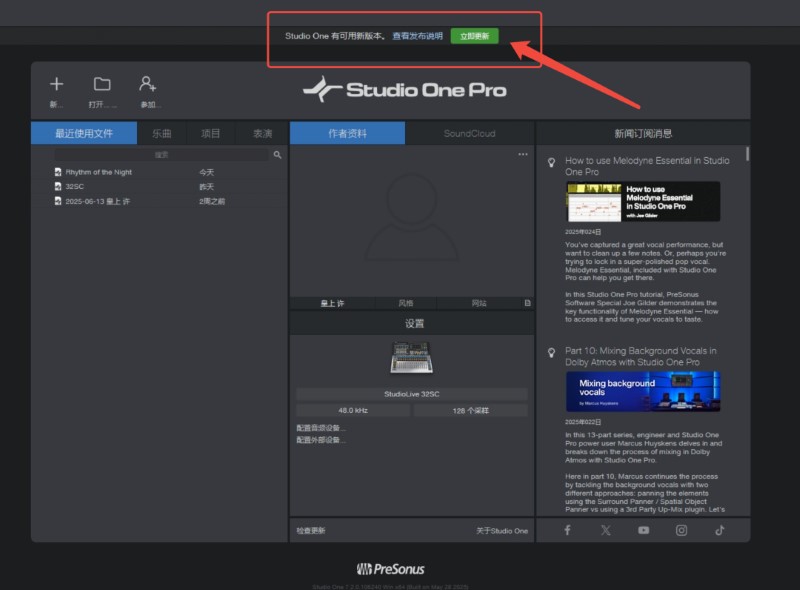The width and height of the screenshot is (800, 590).
Task: Open a file using the folder icon
Action: click(x=102, y=84)
